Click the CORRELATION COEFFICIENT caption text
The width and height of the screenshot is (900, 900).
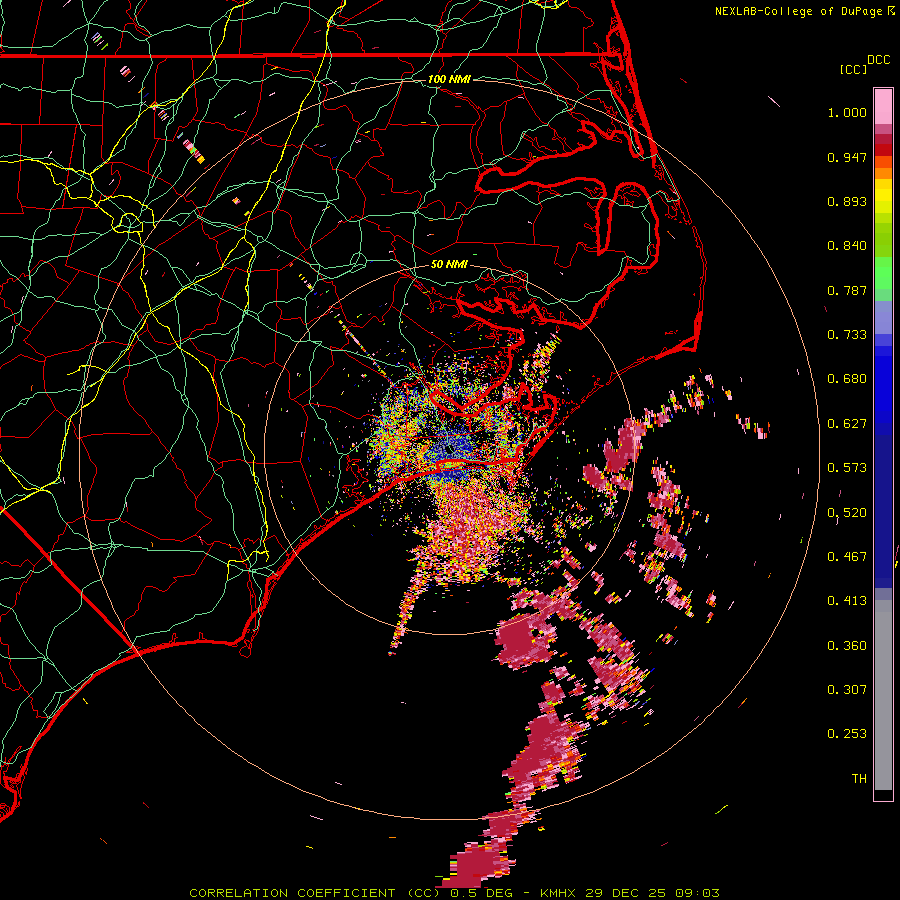point(315,893)
